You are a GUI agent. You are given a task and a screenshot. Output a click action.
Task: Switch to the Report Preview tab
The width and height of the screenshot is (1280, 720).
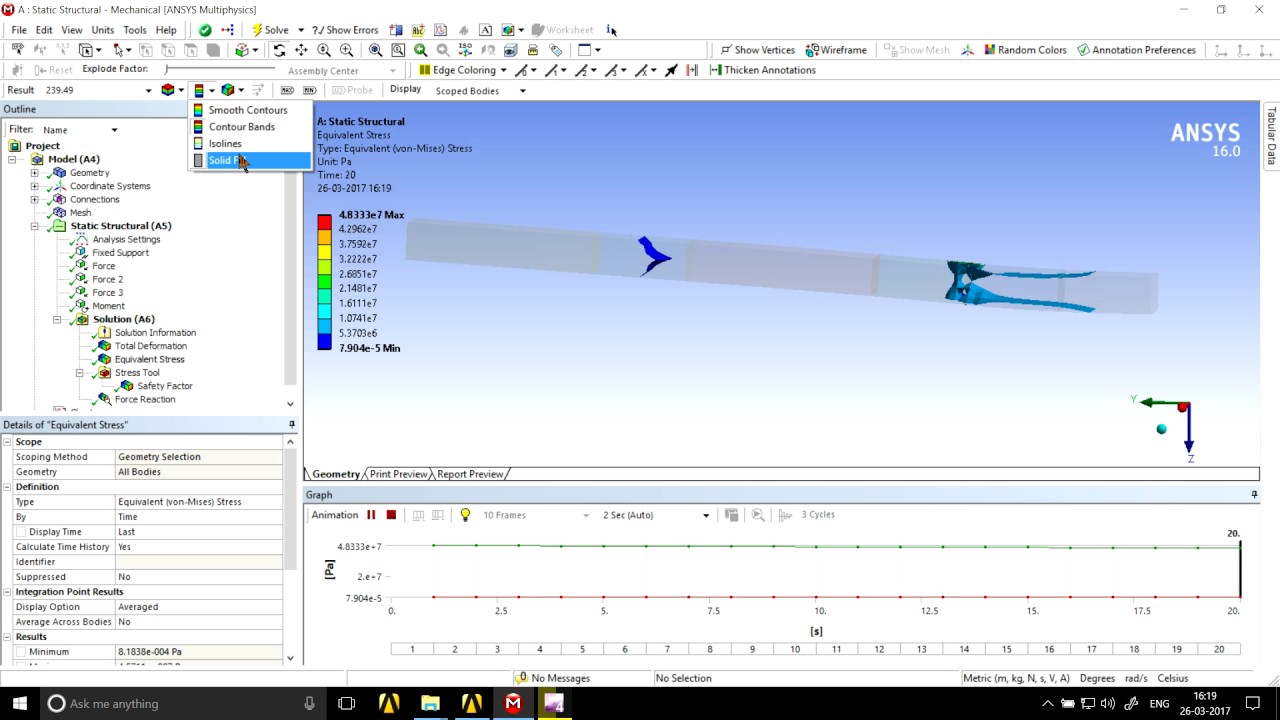[470, 474]
